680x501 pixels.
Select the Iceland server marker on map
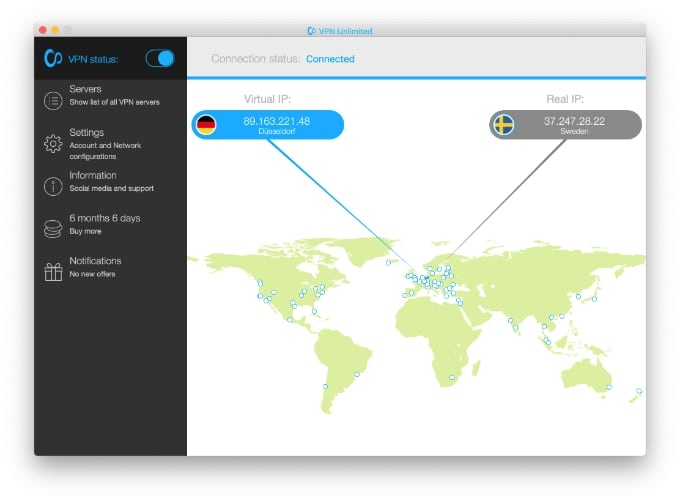(388, 262)
